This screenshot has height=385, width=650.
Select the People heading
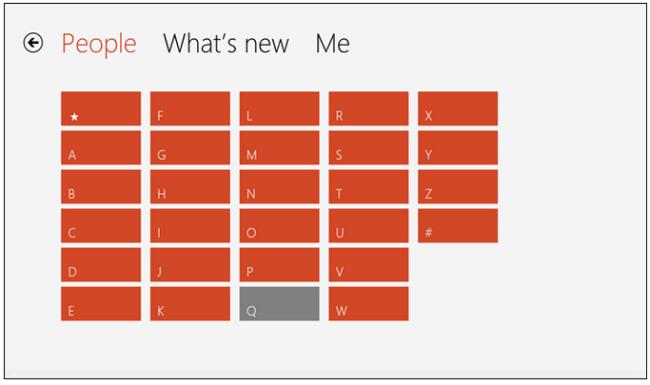[x=99, y=44]
